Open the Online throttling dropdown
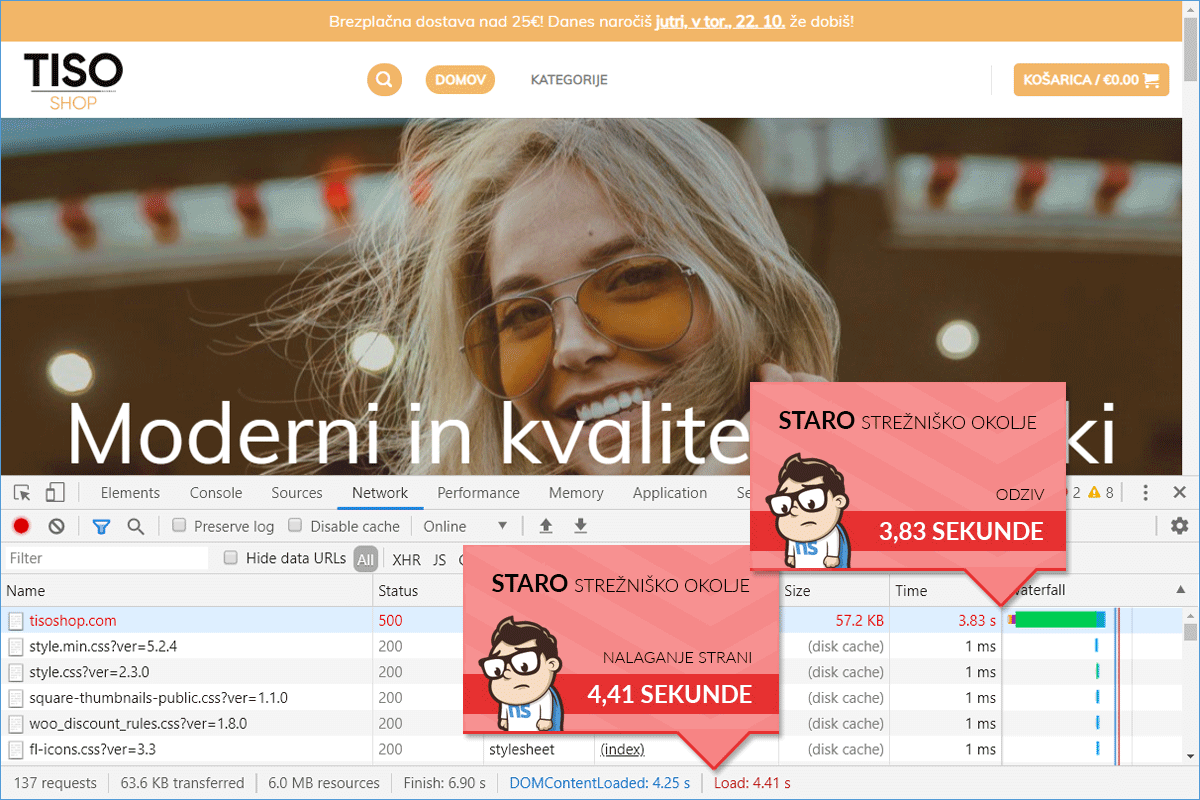1200x800 pixels. 466,526
